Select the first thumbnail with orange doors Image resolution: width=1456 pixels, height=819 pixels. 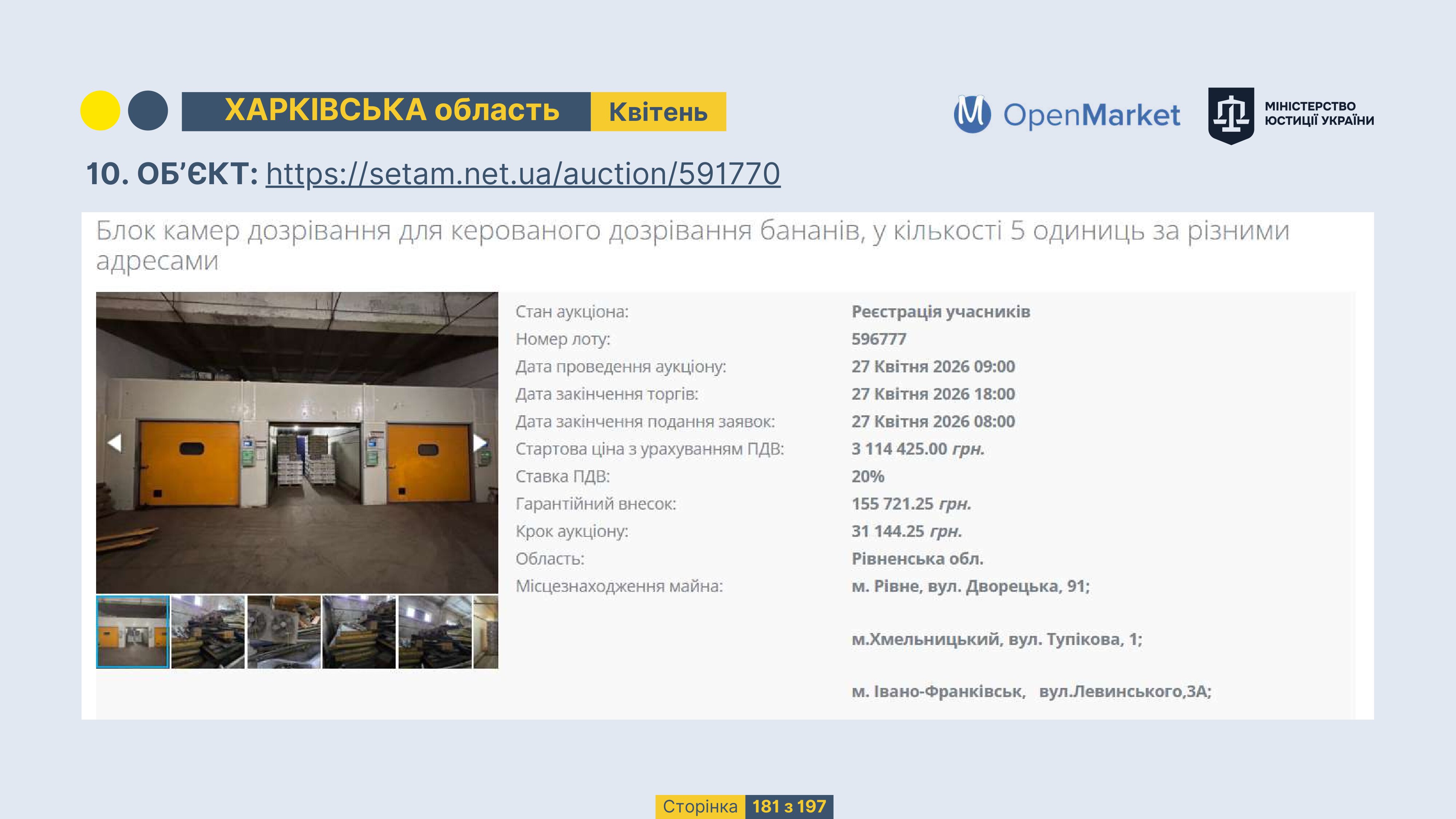(133, 631)
